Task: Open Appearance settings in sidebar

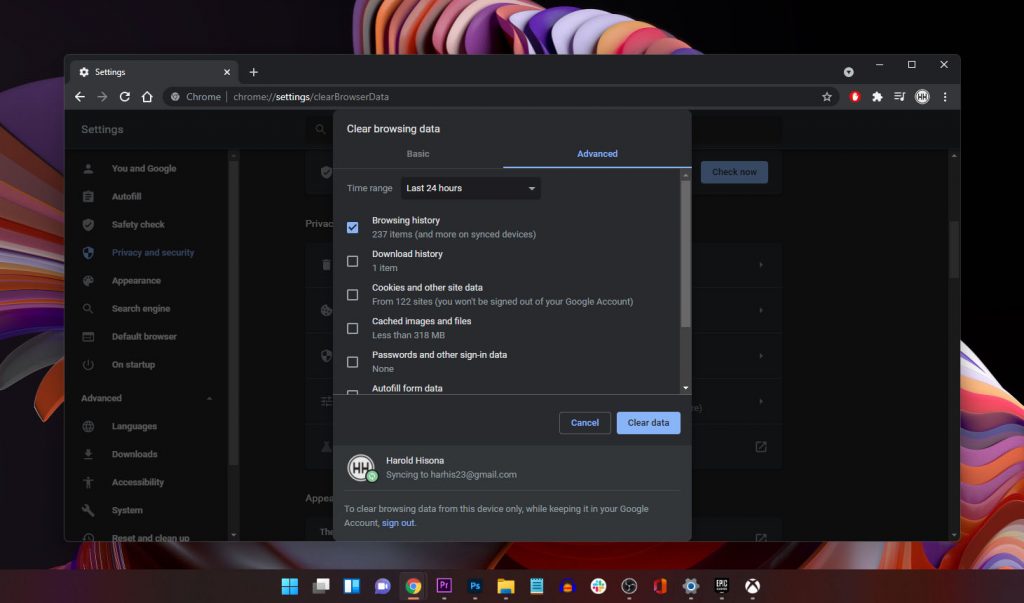Action: (x=136, y=281)
